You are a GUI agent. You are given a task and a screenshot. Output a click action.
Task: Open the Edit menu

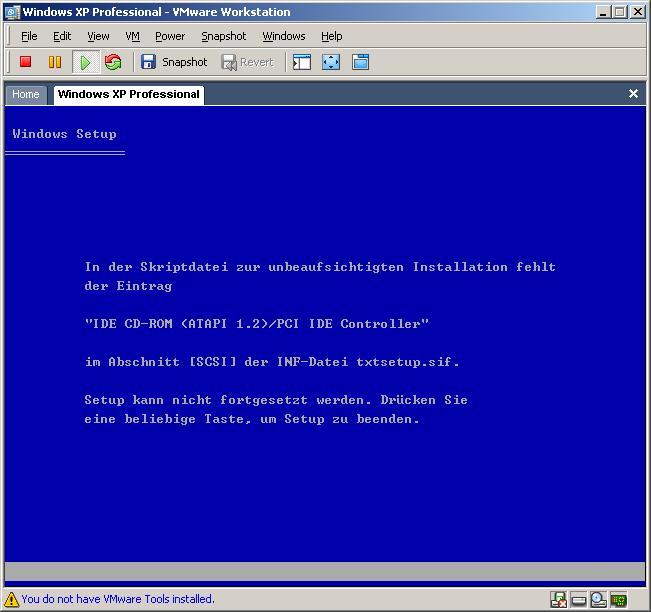(x=62, y=36)
